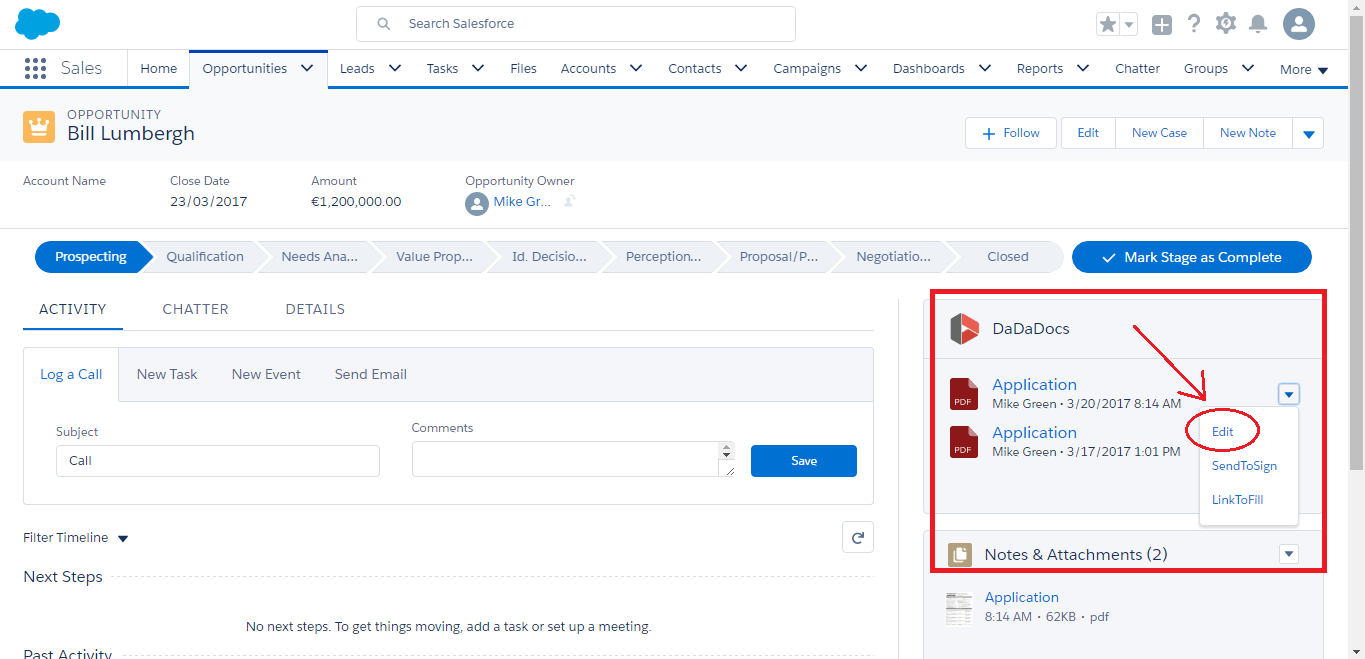This screenshot has height=659, width=1365.
Task: Select the Closed stage
Action: point(1008,257)
